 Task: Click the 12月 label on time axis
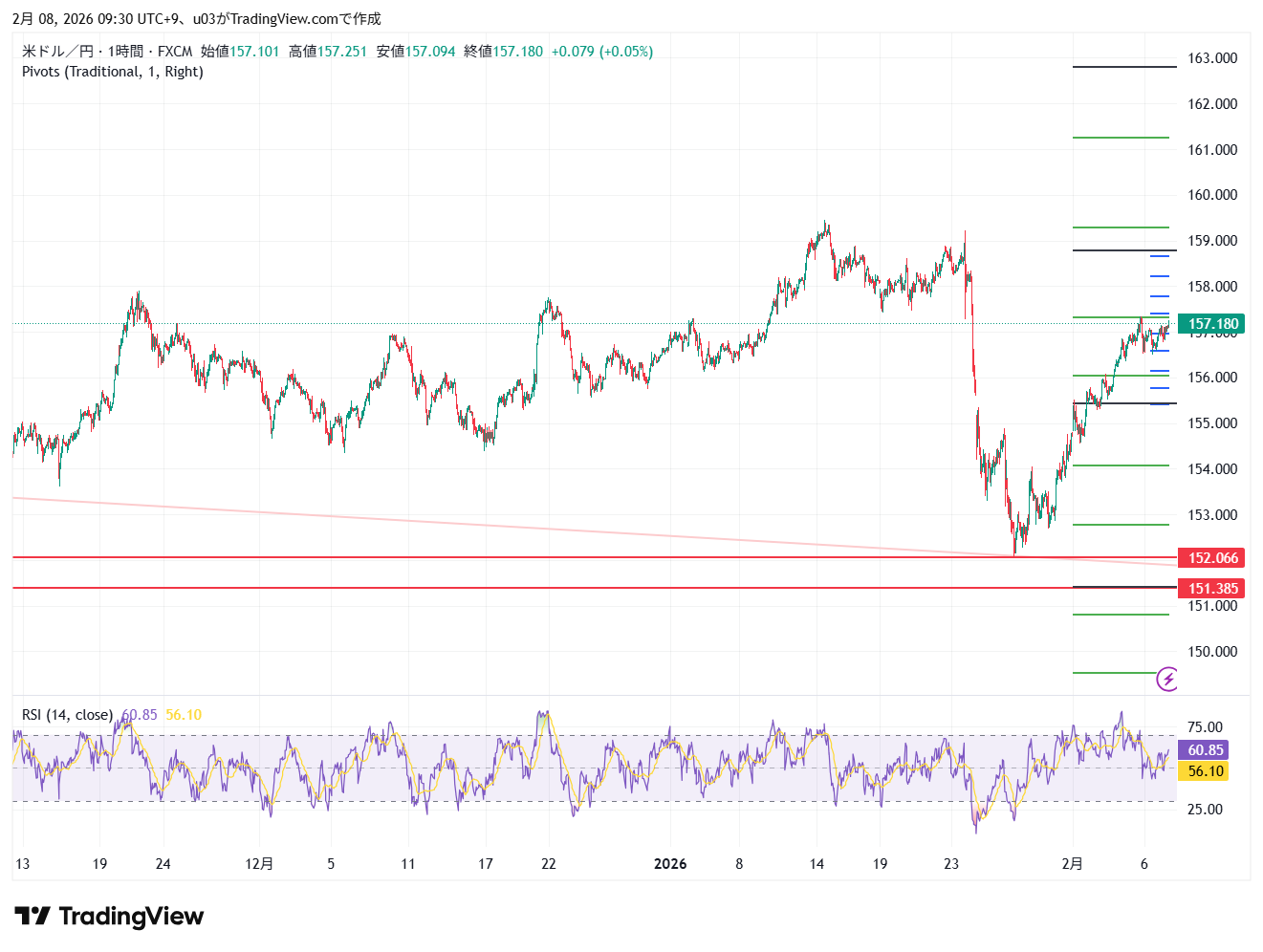tap(259, 864)
